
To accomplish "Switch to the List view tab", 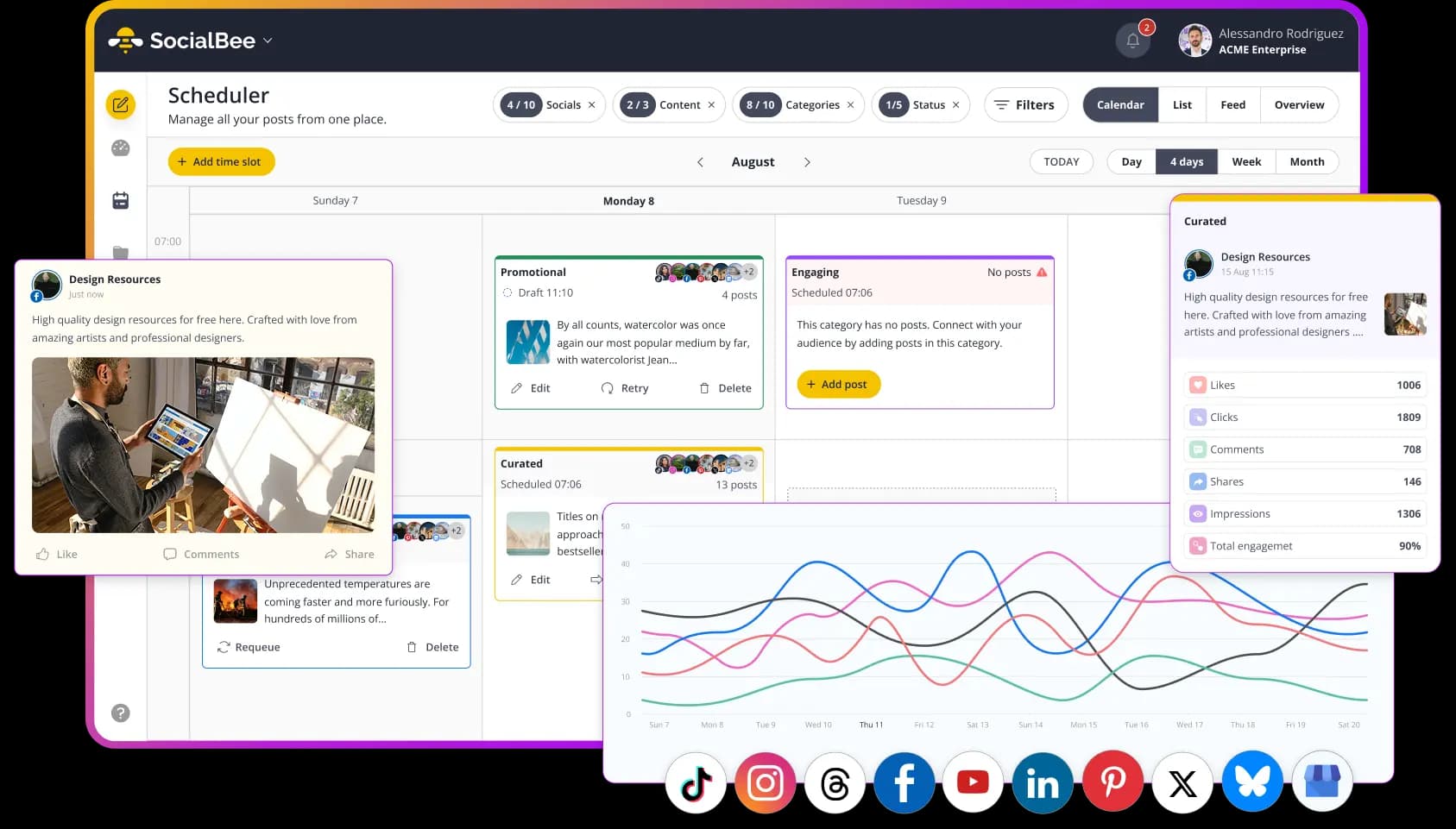I will pyautogui.click(x=1182, y=105).
